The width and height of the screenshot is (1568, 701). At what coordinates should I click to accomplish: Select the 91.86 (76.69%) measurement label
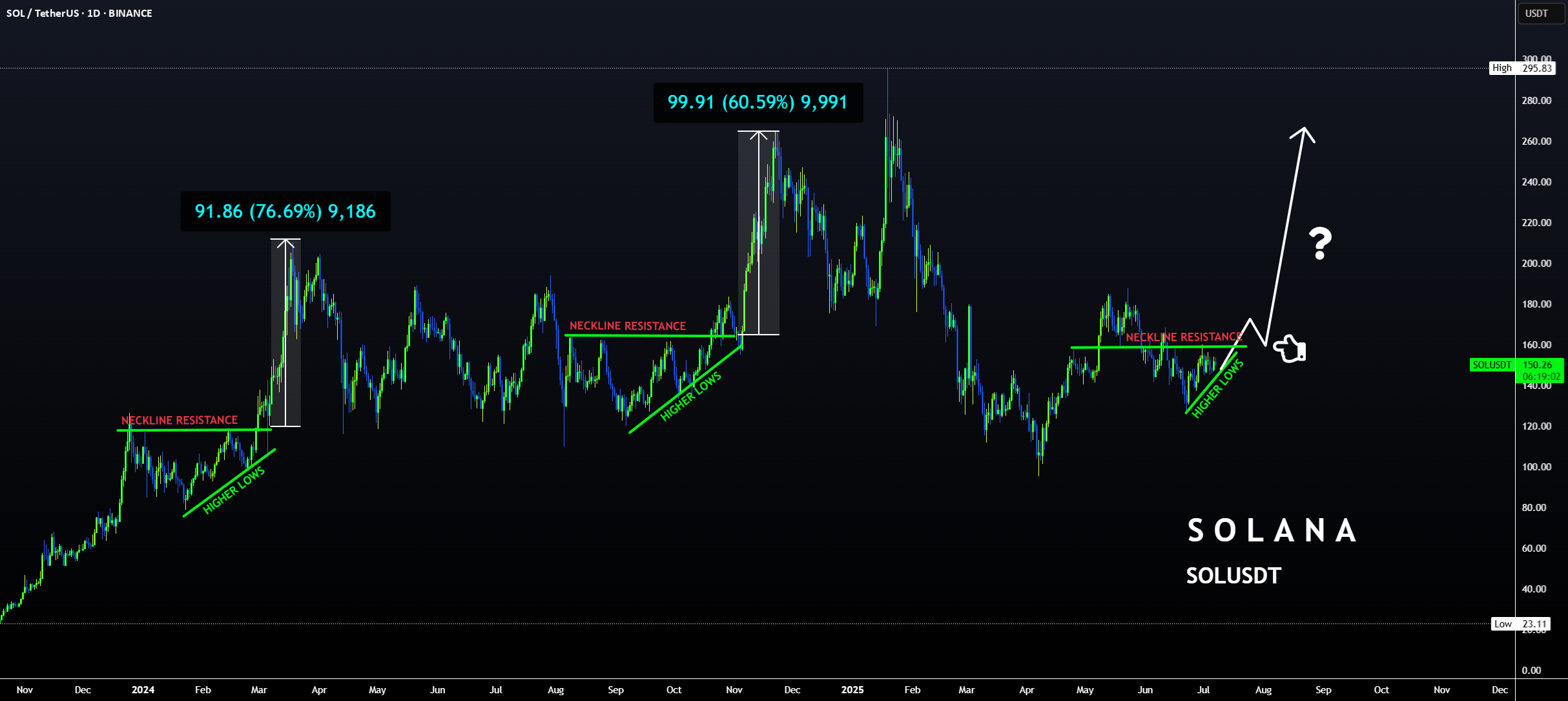point(285,211)
